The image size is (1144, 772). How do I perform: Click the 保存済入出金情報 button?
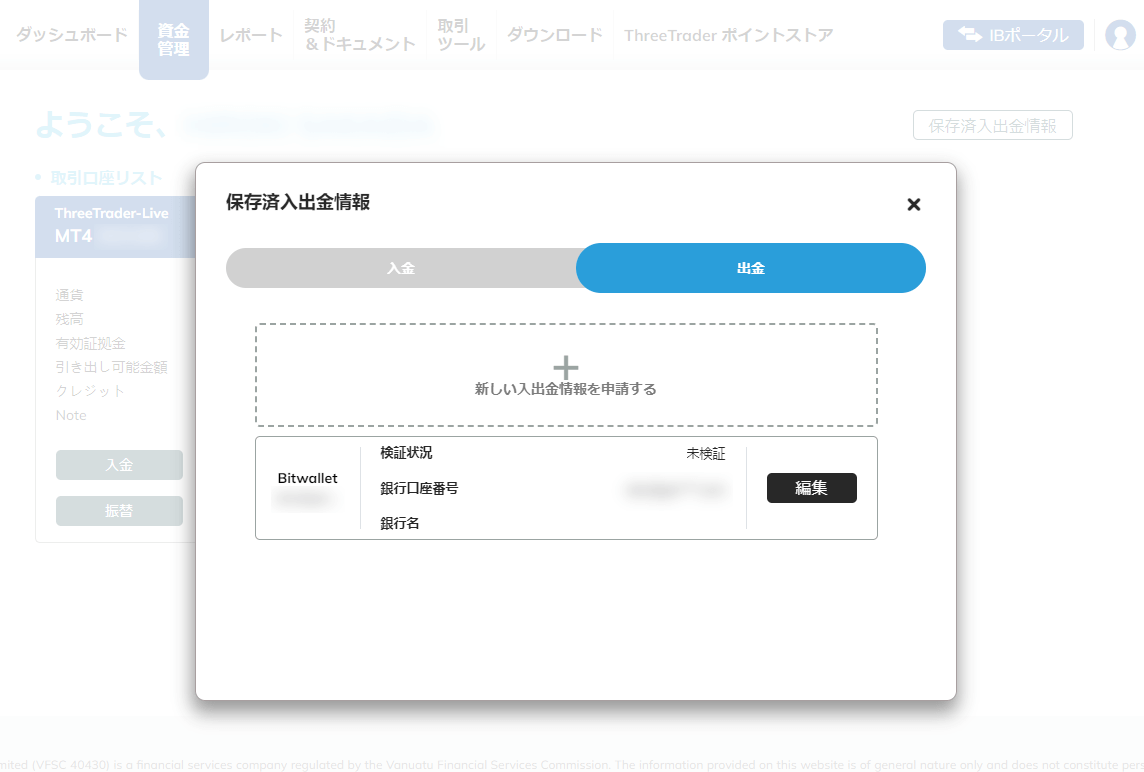992,125
